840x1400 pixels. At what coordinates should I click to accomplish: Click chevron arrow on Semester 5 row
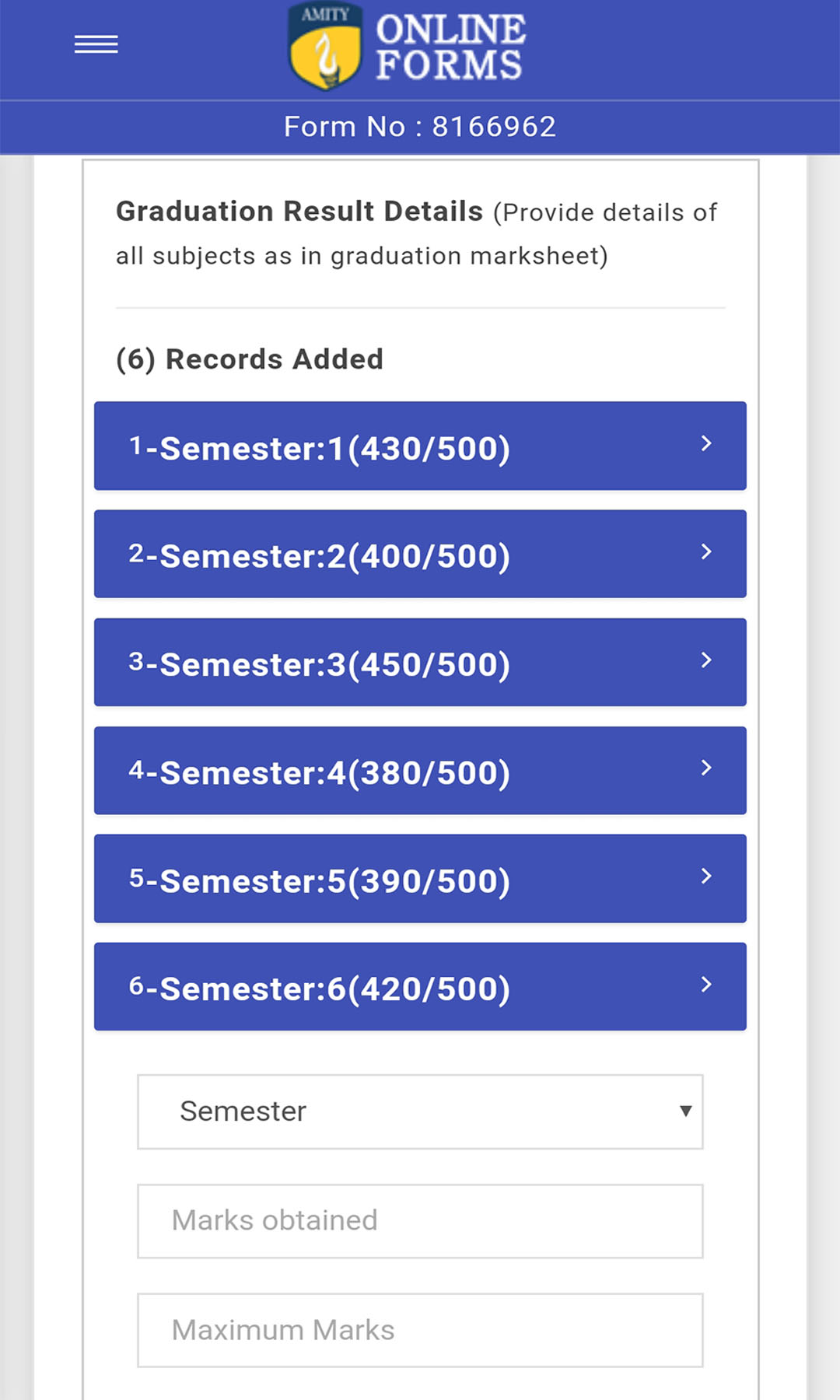pyautogui.click(x=705, y=877)
